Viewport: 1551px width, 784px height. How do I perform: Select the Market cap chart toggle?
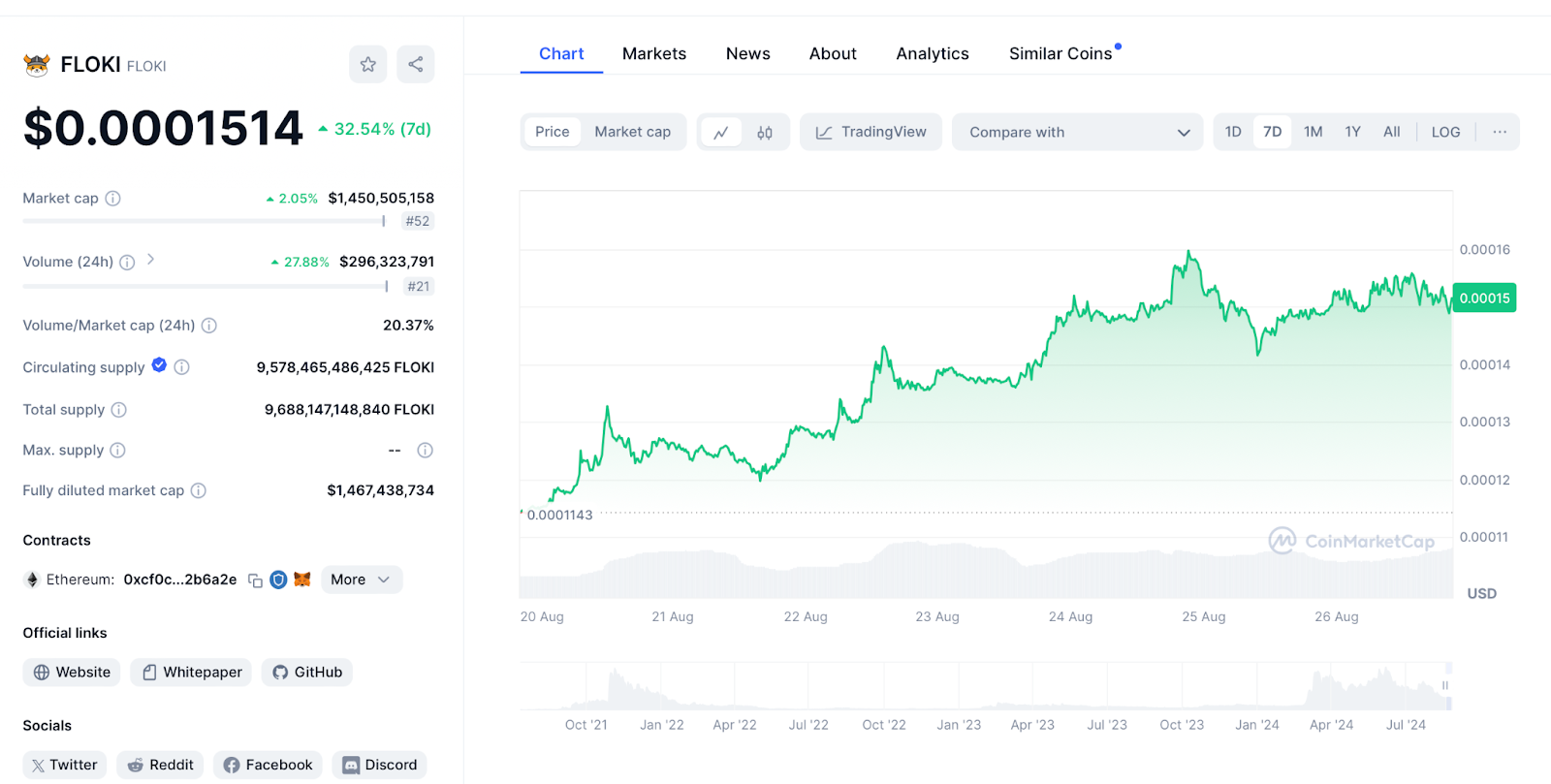pos(633,132)
